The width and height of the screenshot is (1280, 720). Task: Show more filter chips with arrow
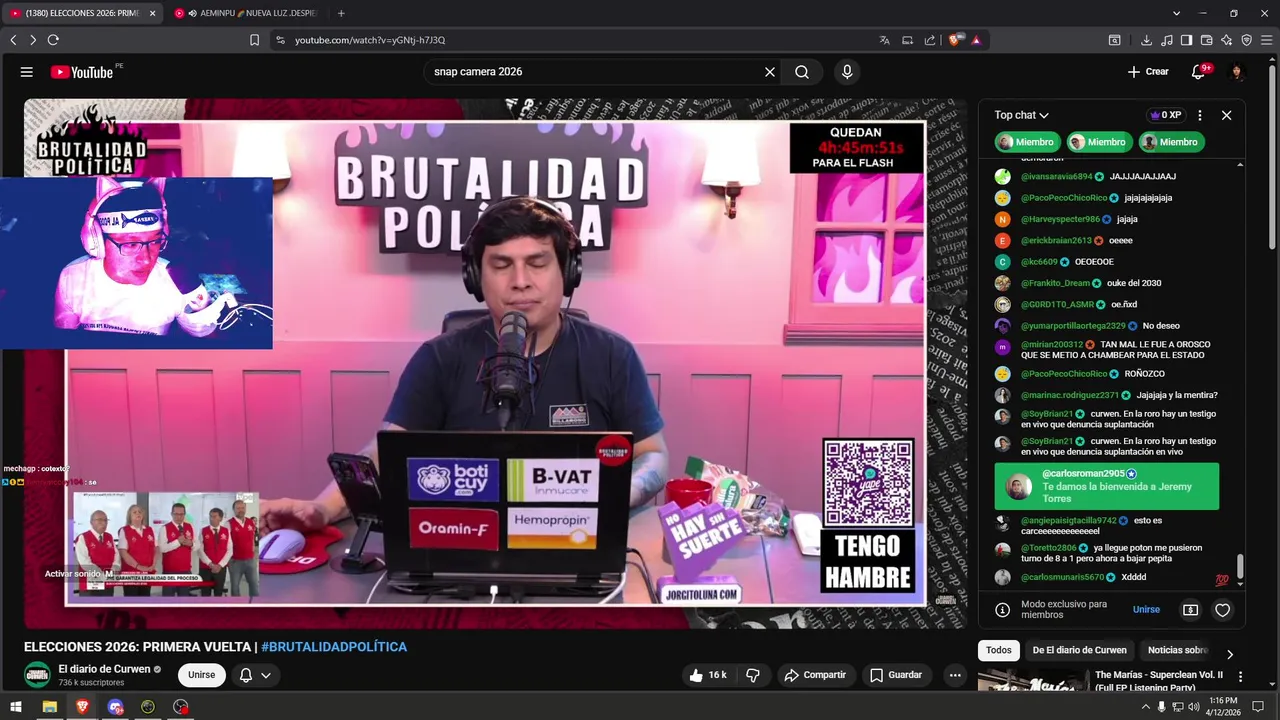pyautogui.click(x=1230, y=654)
